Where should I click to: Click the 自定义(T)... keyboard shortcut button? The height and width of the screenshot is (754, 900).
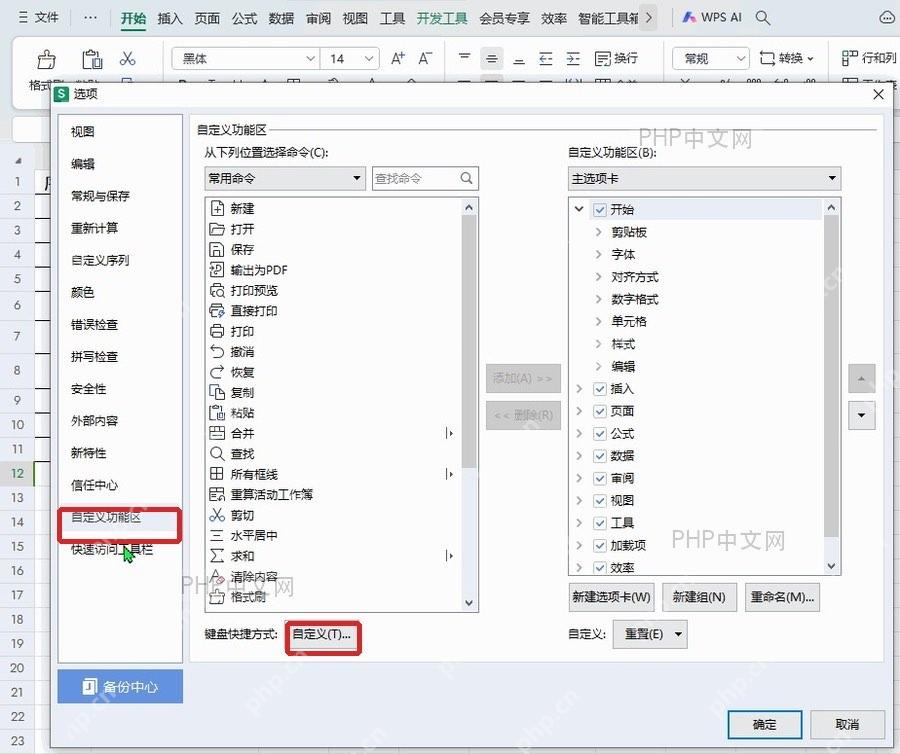click(x=323, y=635)
